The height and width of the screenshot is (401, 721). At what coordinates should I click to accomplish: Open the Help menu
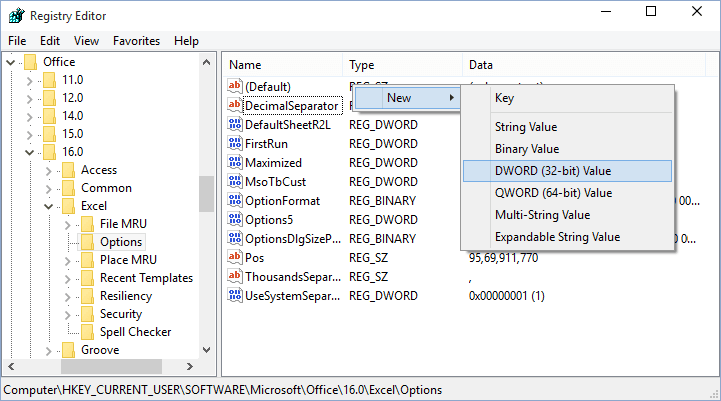[186, 41]
